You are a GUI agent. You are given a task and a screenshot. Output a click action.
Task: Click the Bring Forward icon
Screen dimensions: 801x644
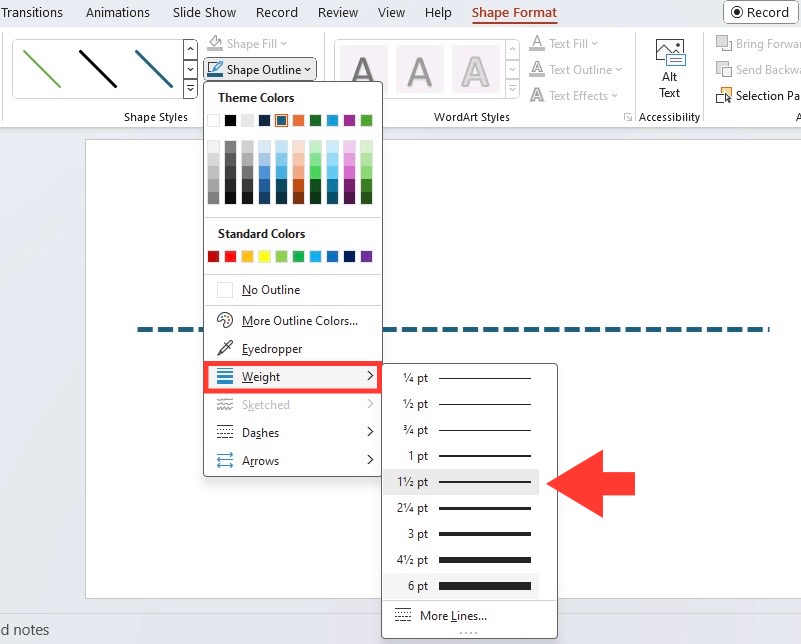pos(724,43)
